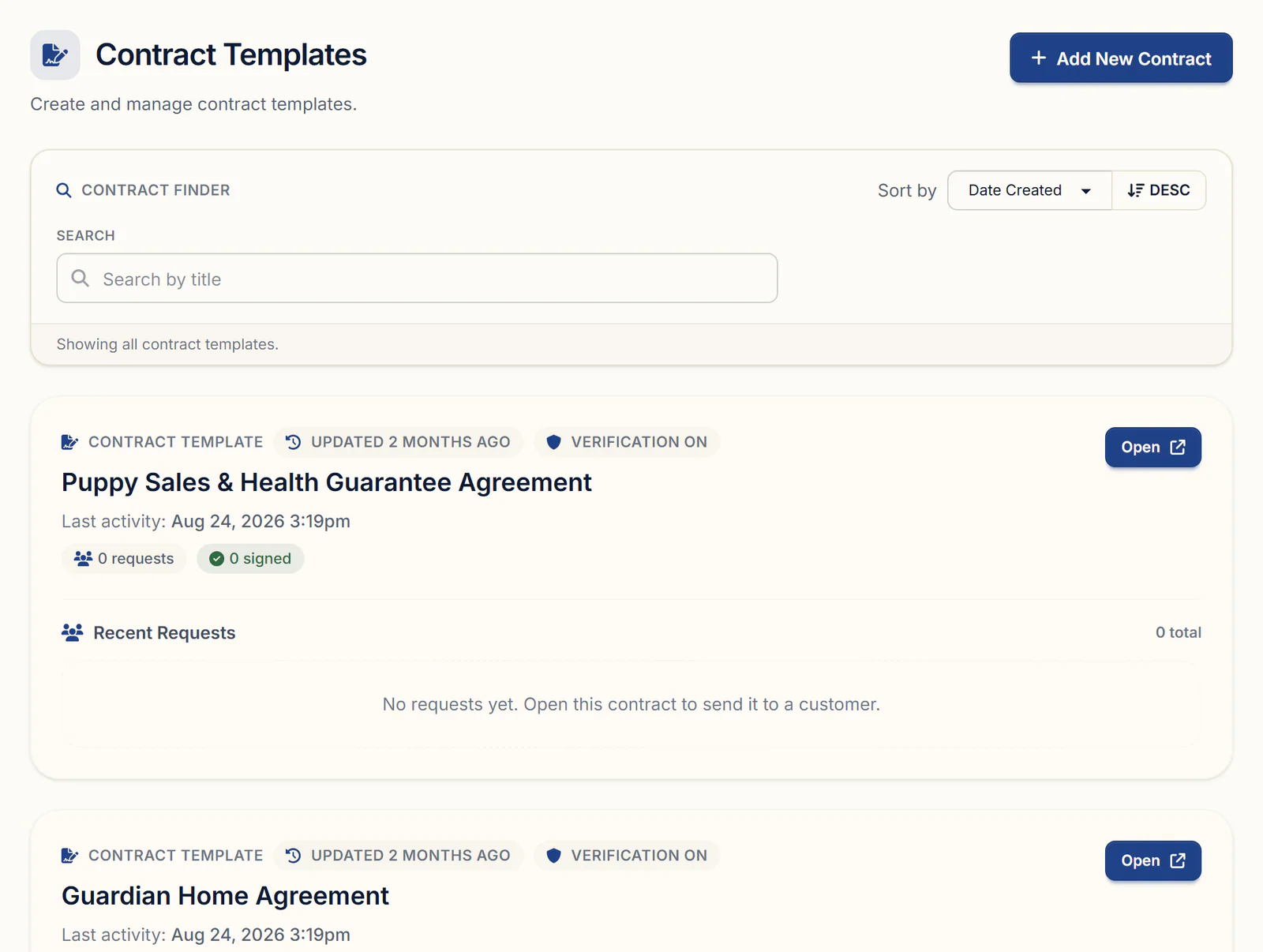Click the 0 requests badge
Image resolution: width=1263 pixels, height=952 pixels.
tap(124, 559)
